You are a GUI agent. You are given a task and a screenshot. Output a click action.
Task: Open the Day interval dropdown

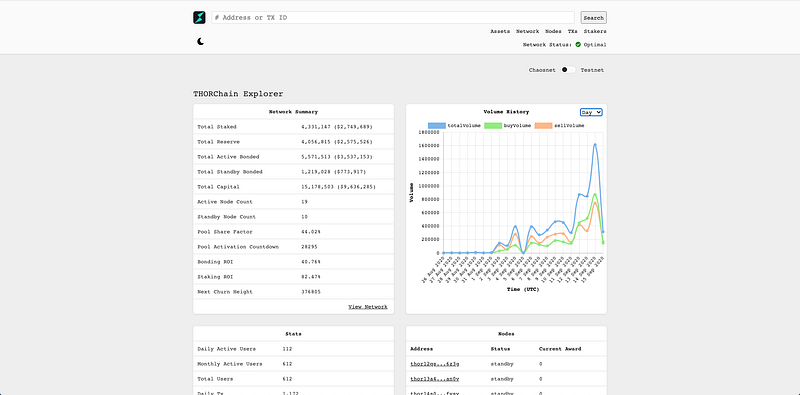(591, 112)
